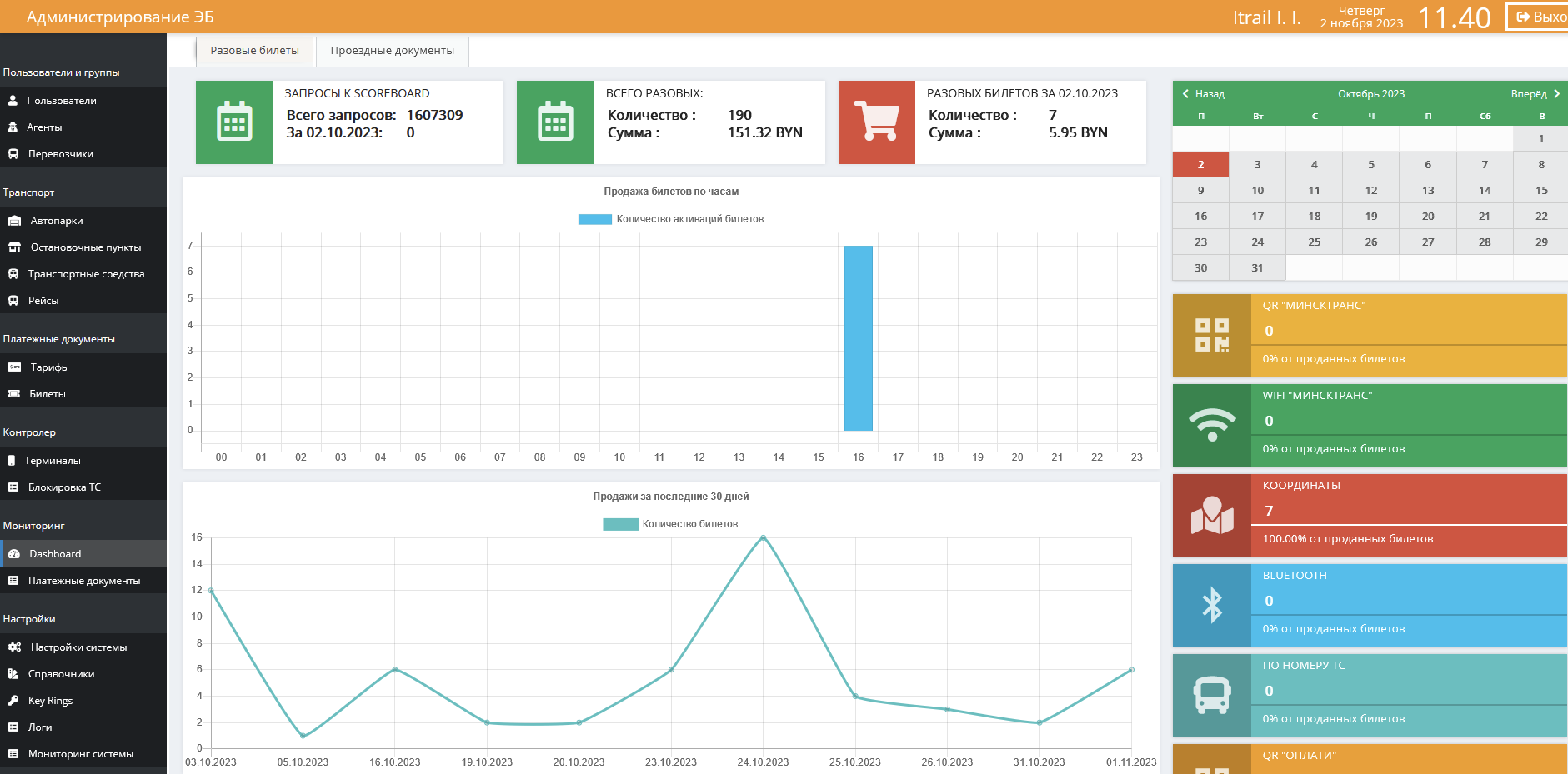1568x774 pixels.
Task: Toggle the Количество билетов legend swatch
Action: (620, 524)
